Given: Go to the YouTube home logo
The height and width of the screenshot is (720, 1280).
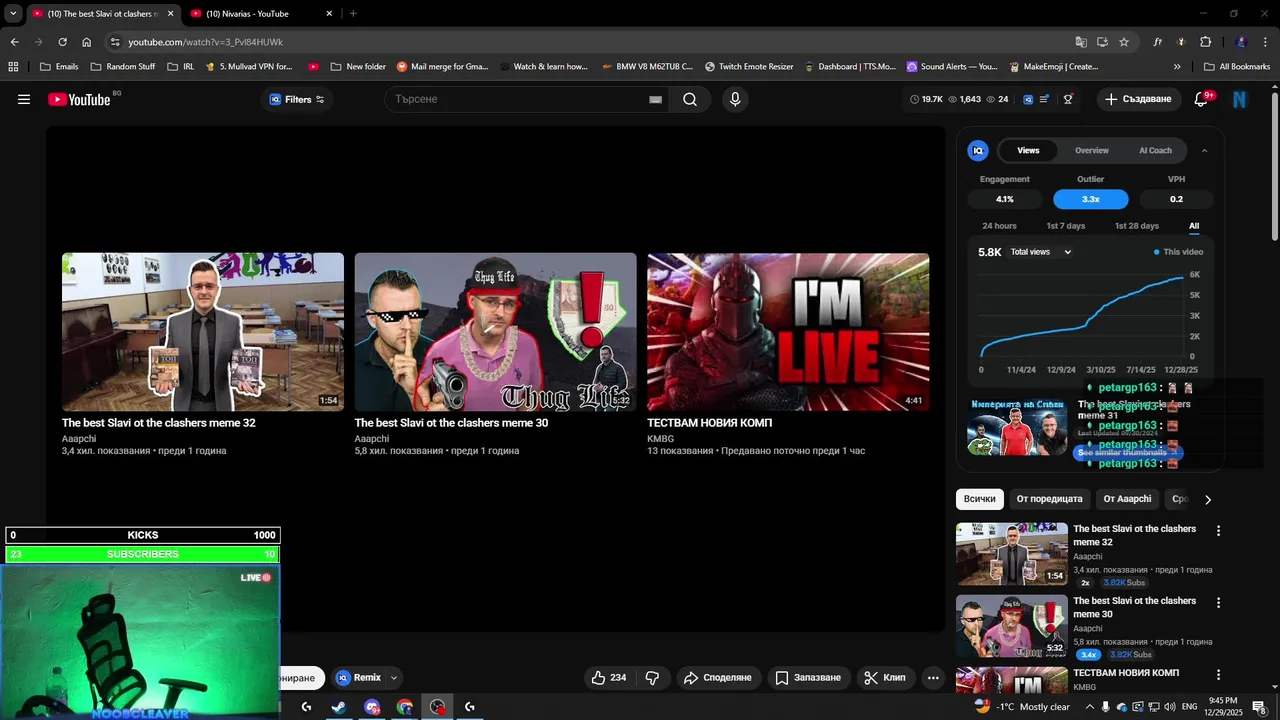Looking at the screenshot, I should pyautogui.click(x=80, y=99).
